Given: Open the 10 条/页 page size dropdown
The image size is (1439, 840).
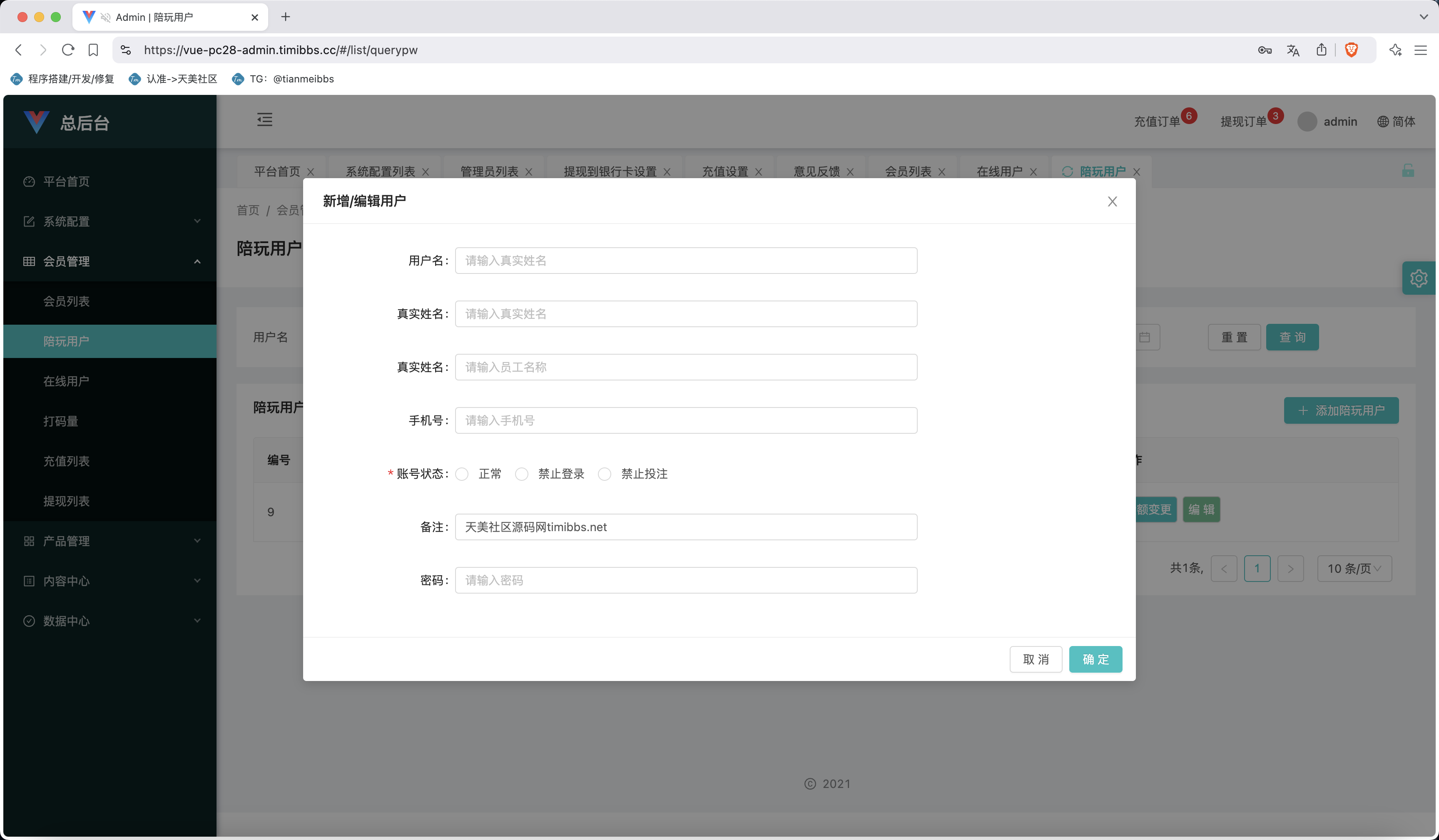Looking at the screenshot, I should pyautogui.click(x=1354, y=569).
